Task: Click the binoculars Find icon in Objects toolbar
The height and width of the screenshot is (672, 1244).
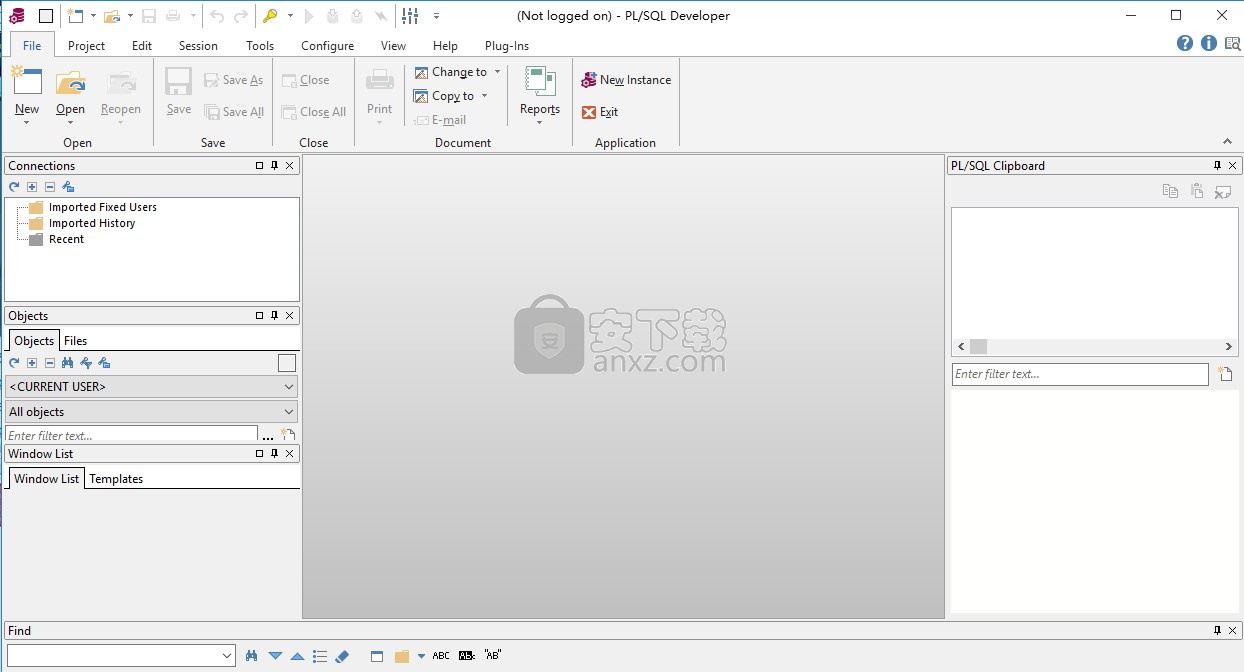Action: [x=68, y=363]
